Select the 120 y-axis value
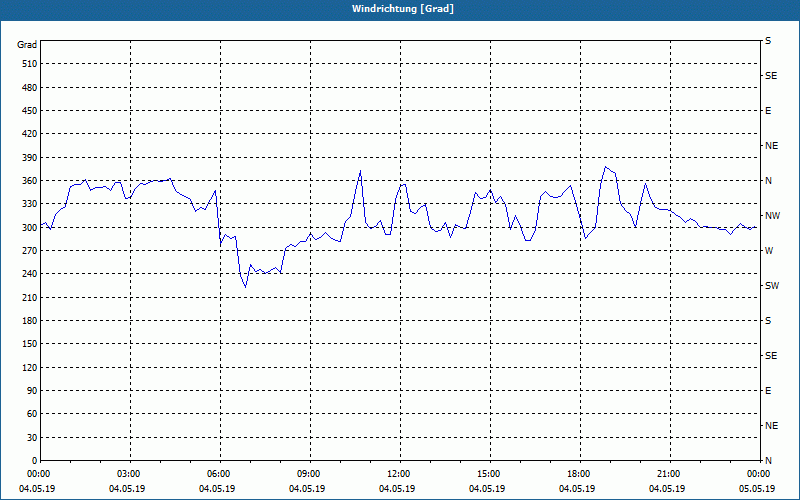800x500 pixels. click(30, 367)
